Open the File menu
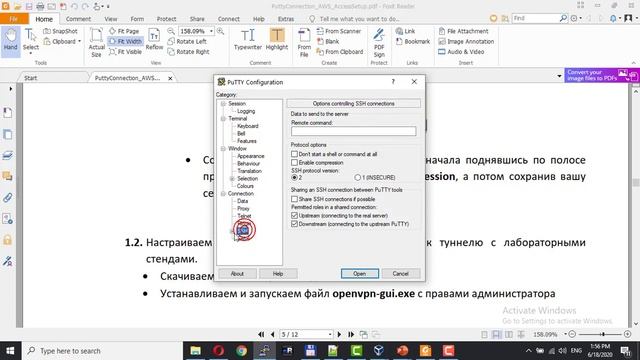Viewport: 640px width, 360px height. pyautogui.click(x=14, y=19)
